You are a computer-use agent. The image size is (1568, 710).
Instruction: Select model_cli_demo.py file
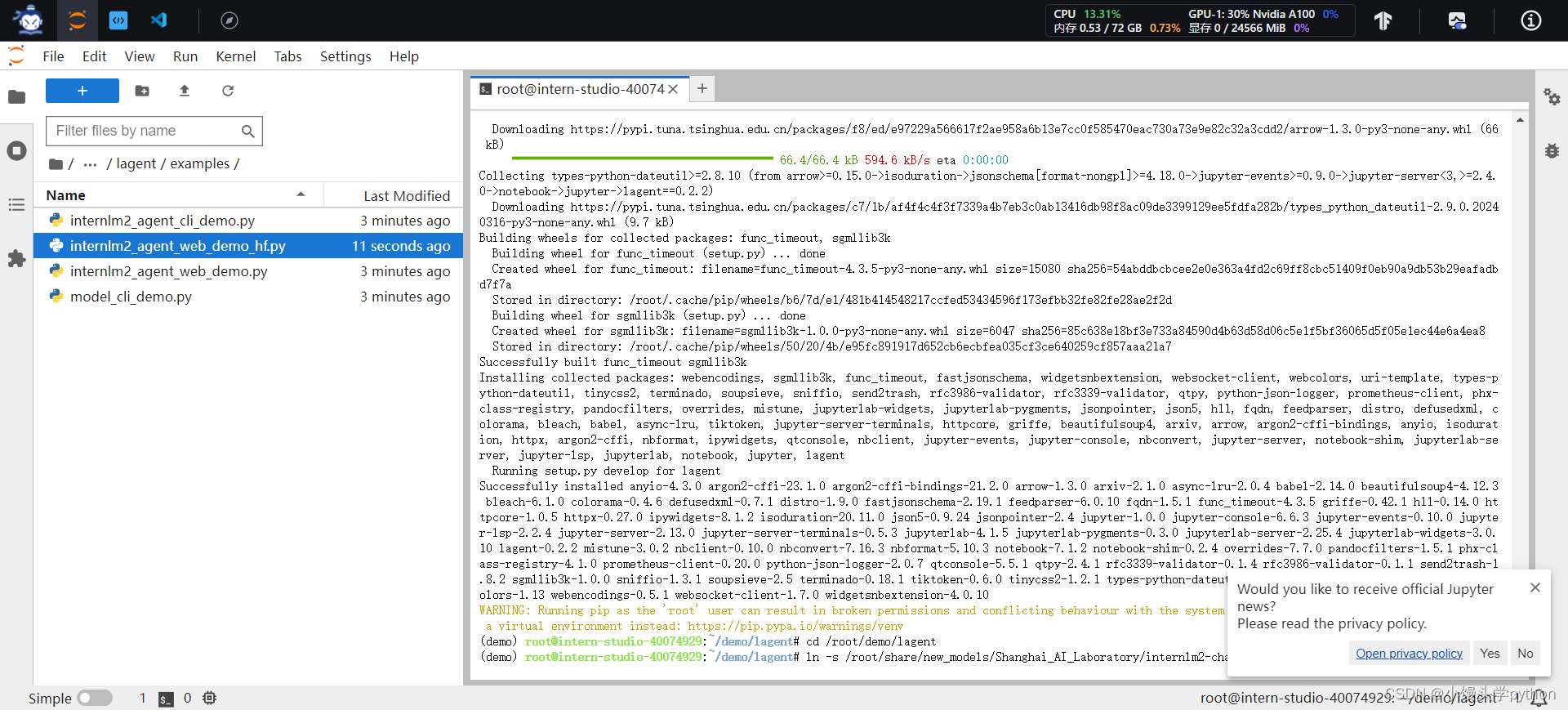[x=248, y=297]
